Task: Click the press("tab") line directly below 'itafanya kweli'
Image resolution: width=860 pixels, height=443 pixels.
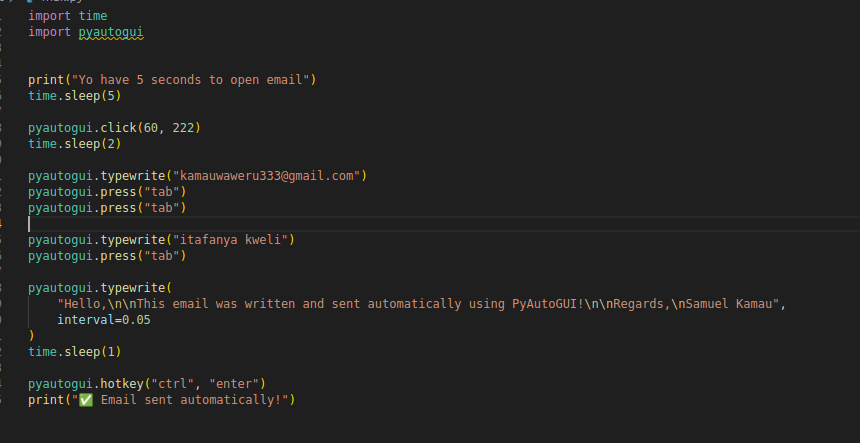Action: coord(108,256)
